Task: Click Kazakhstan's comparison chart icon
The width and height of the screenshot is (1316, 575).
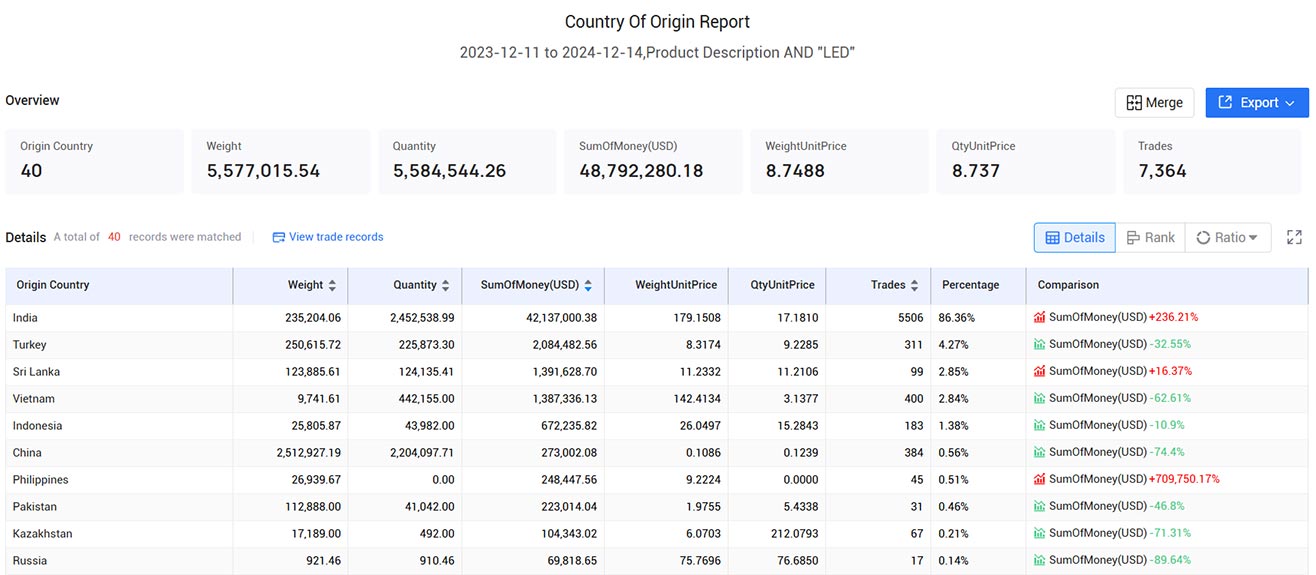Action: [1040, 533]
